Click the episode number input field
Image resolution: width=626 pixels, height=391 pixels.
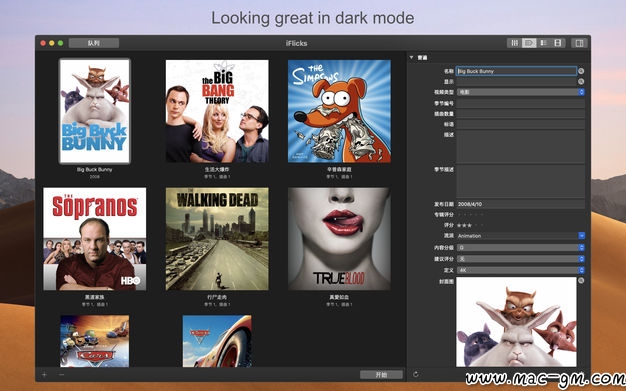[521, 114]
